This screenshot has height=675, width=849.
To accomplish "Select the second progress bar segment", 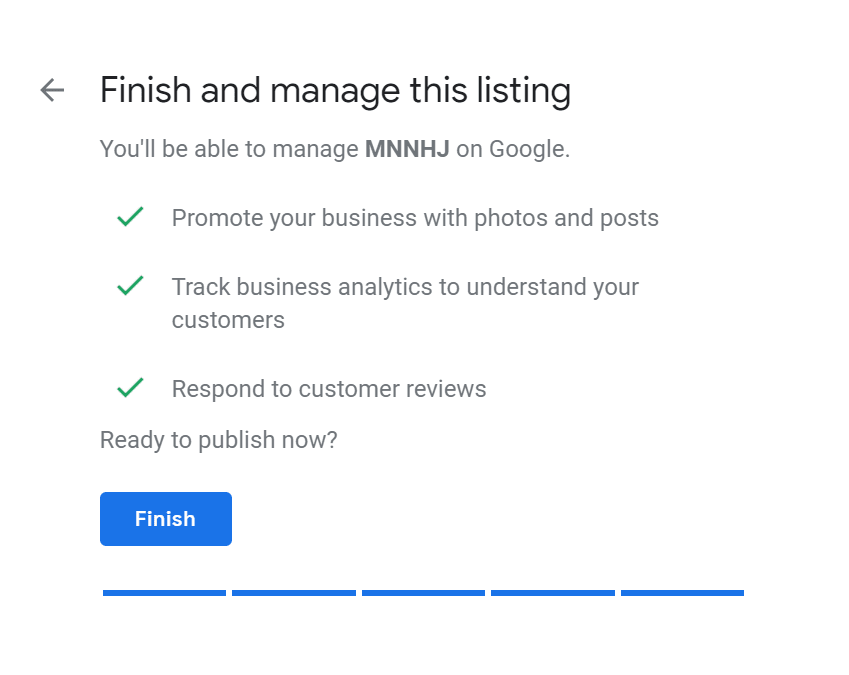I will click(293, 593).
